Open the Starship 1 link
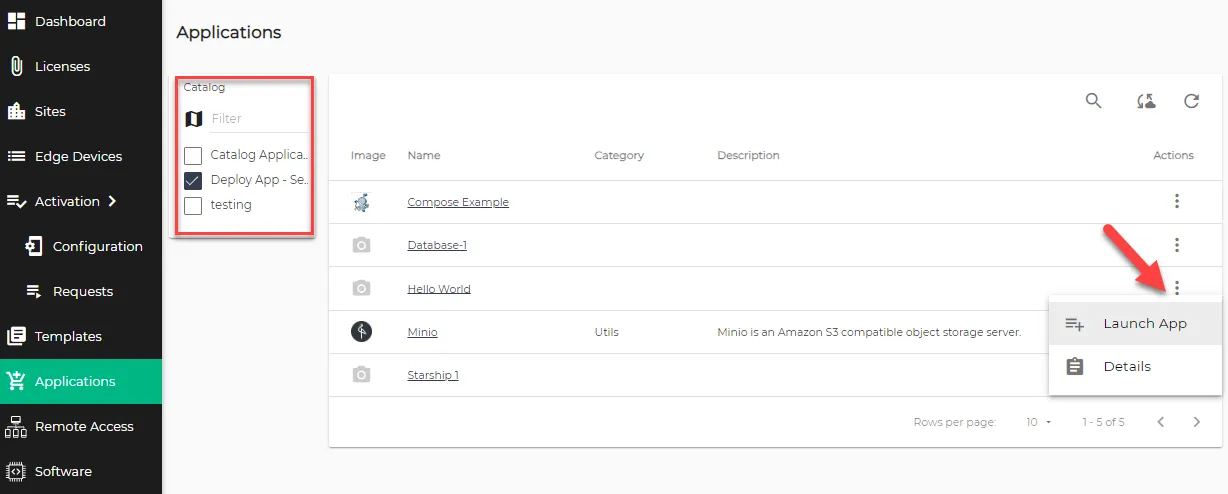1228x494 pixels. point(433,375)
